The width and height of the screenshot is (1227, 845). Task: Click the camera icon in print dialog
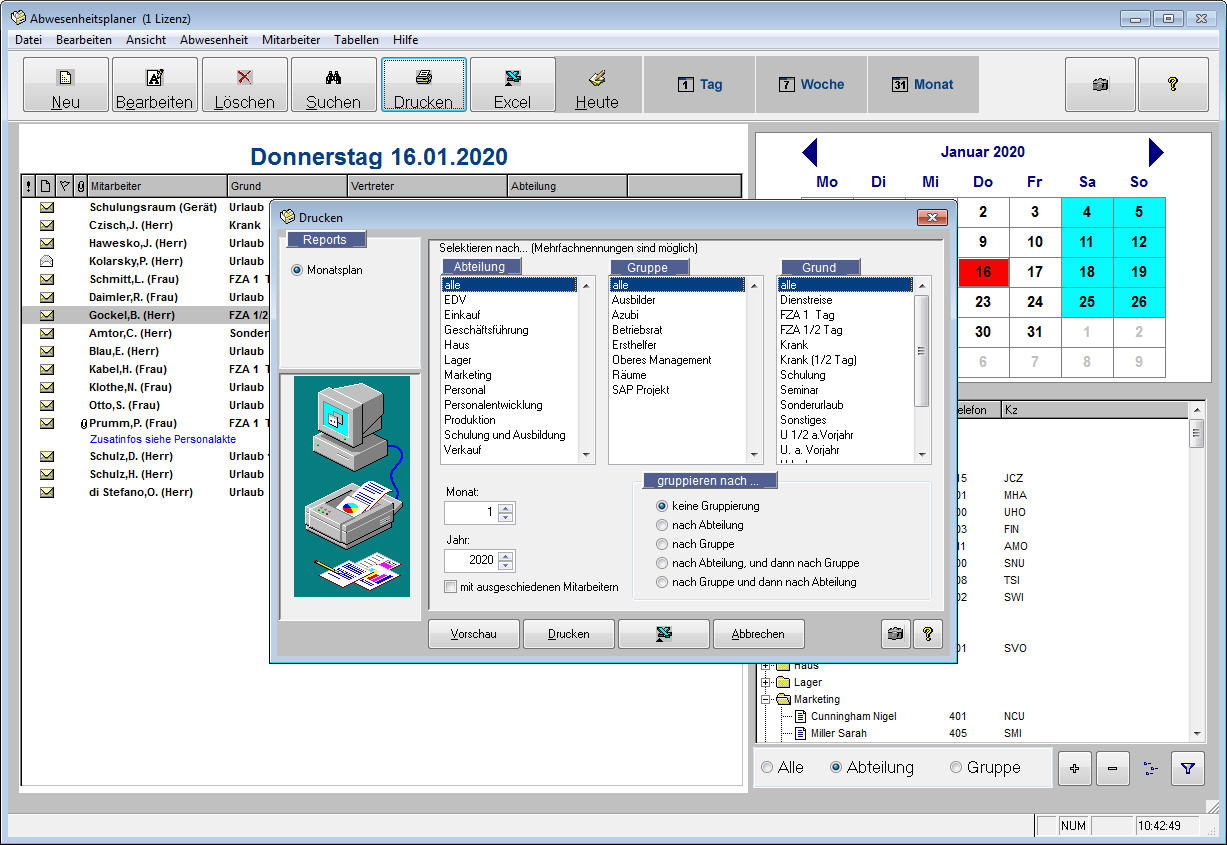(x=895, y=634)
